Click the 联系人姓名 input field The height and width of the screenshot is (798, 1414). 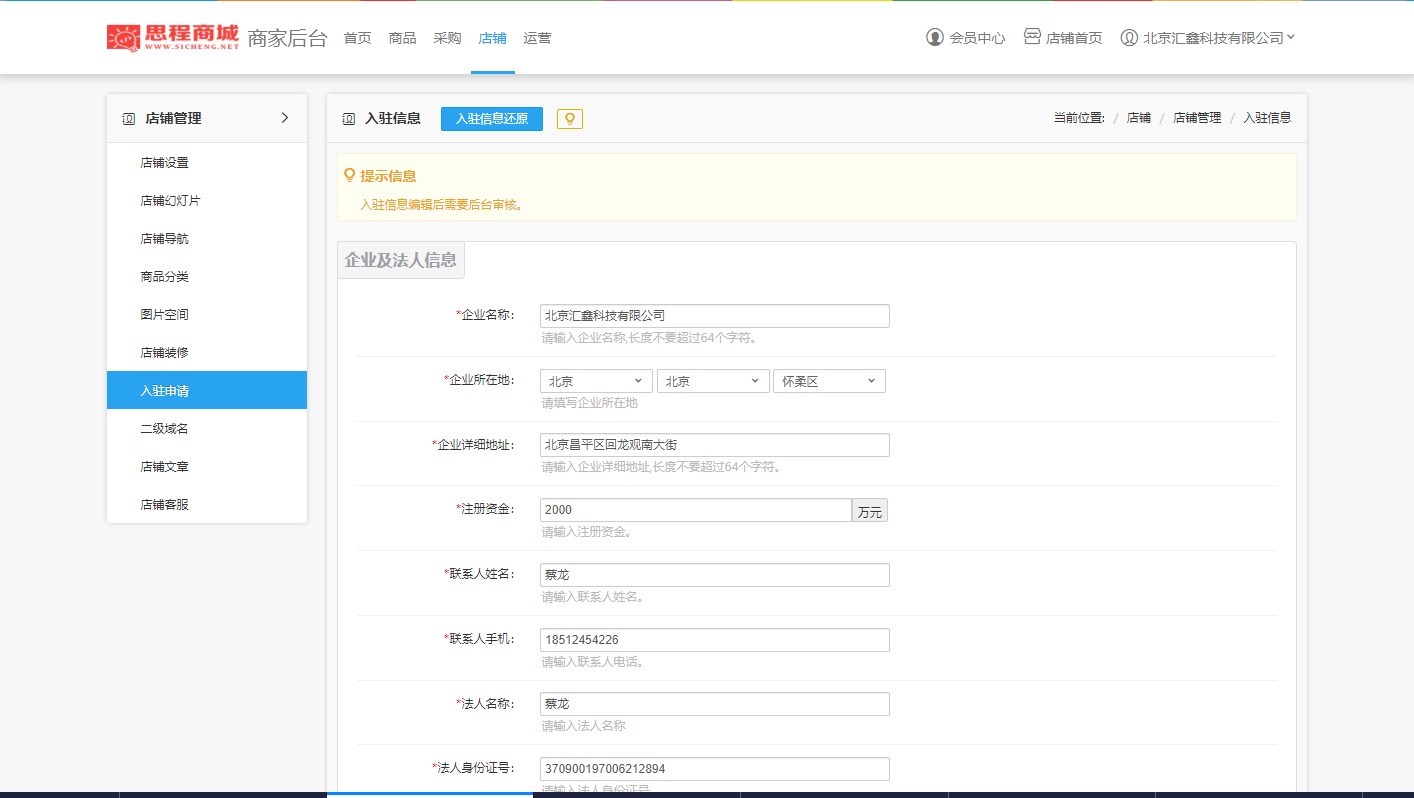coord(714,575)
